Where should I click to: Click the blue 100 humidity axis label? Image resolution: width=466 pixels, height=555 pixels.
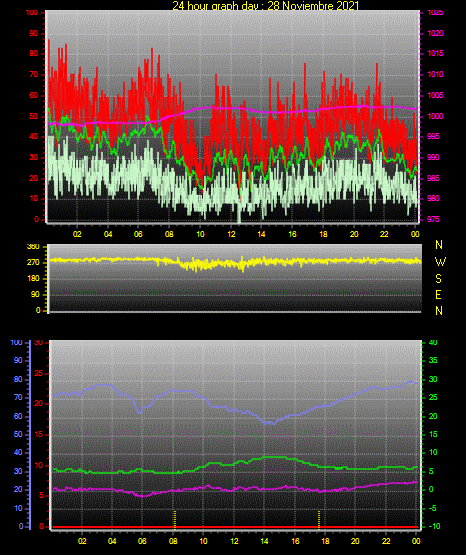click(17, 343)
